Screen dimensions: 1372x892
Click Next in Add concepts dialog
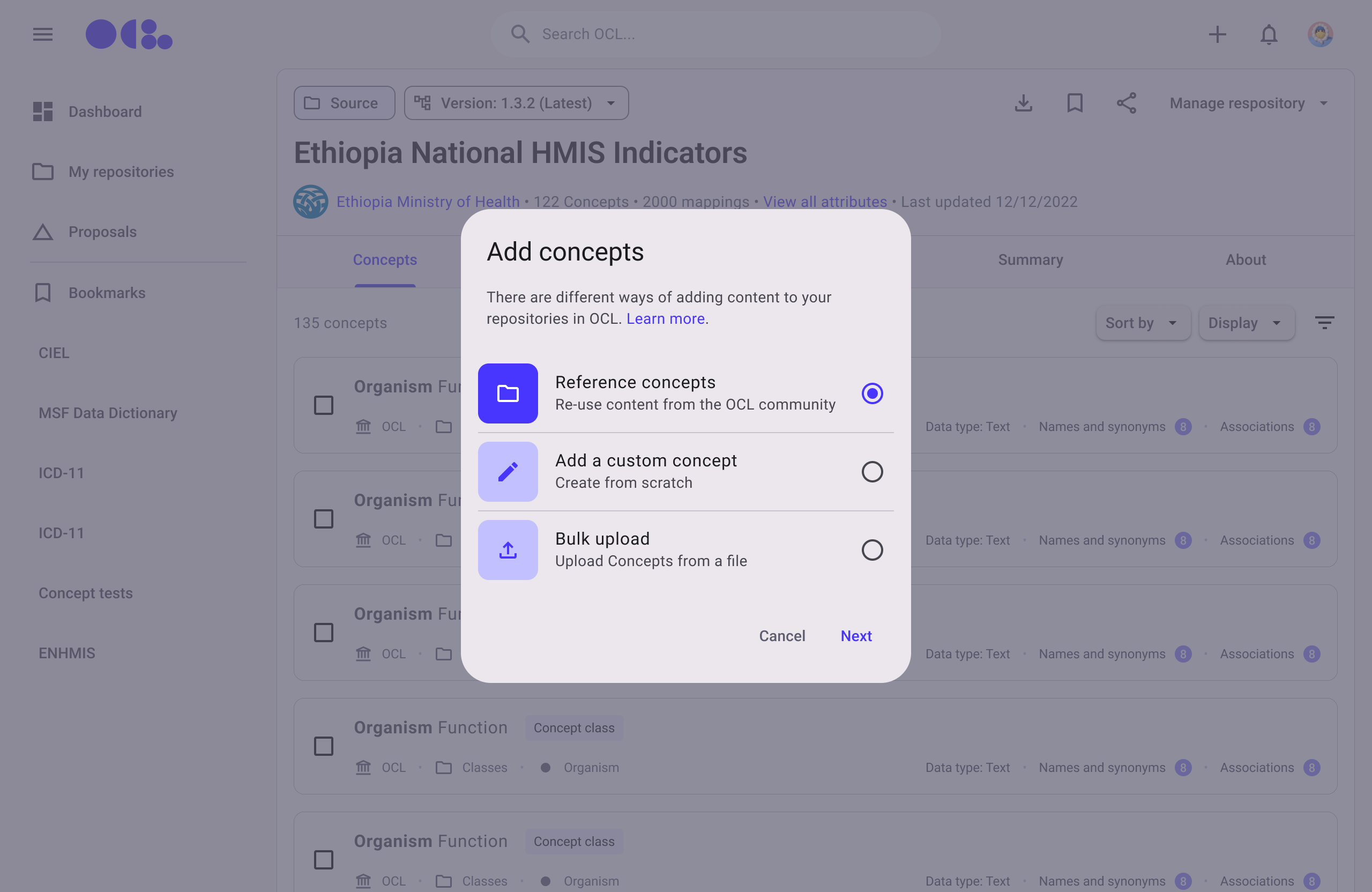click(x=855, y=635)
